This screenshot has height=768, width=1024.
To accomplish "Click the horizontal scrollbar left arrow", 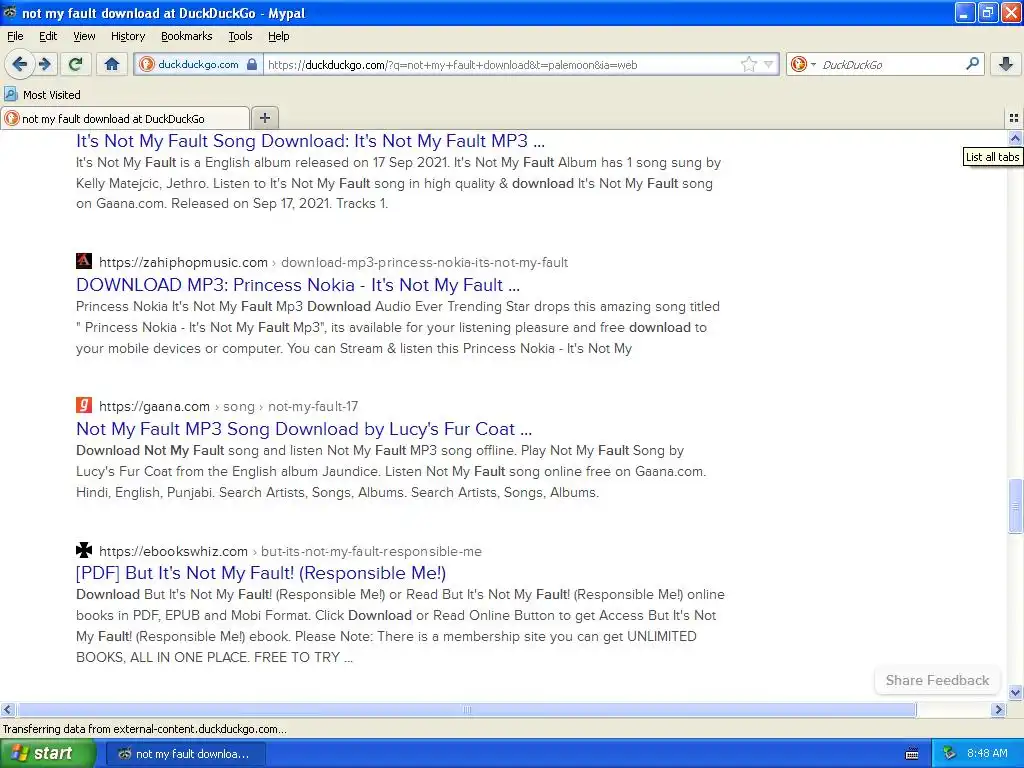I will point(7,709).
